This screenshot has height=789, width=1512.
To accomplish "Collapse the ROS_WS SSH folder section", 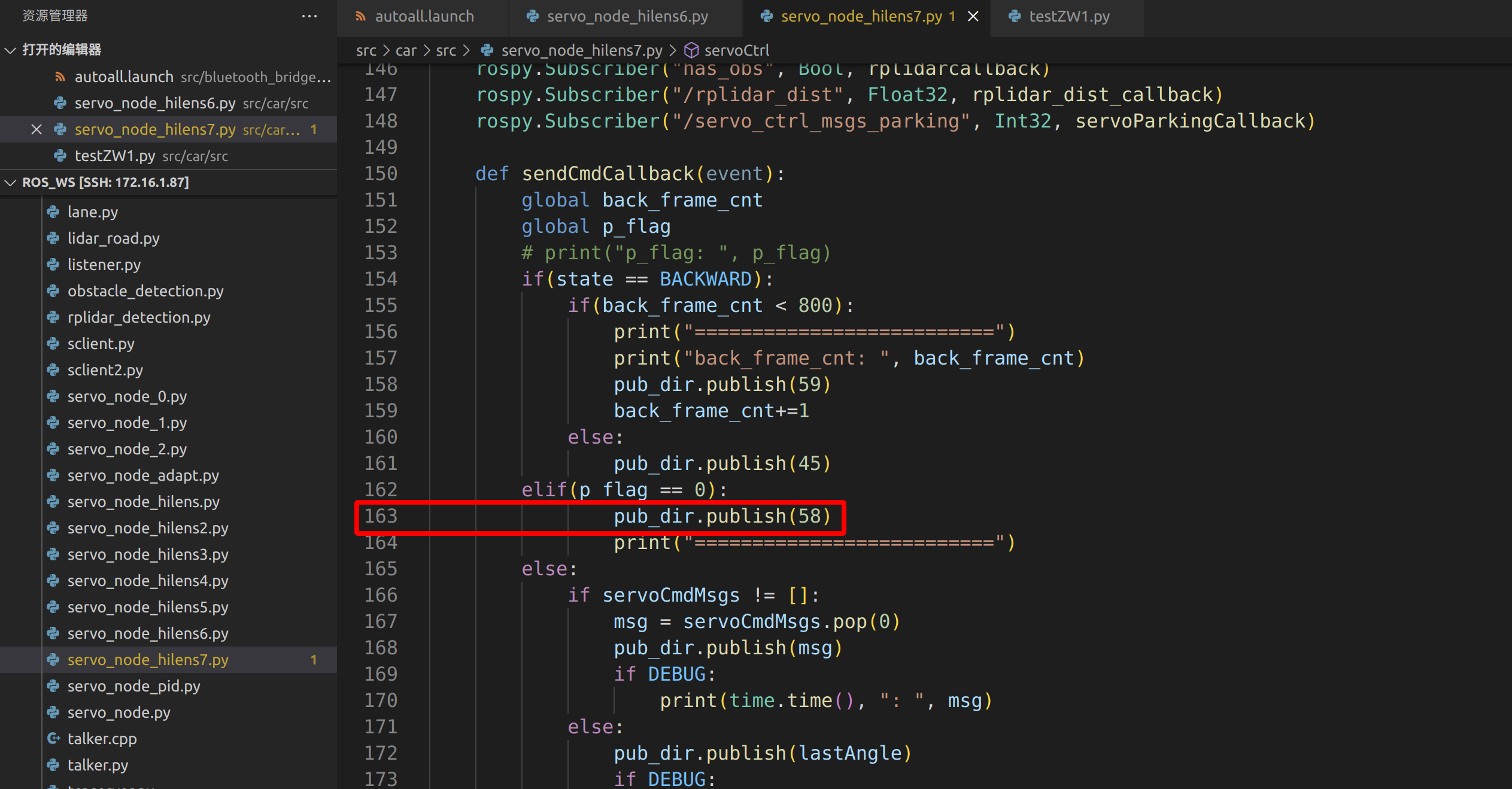I will click(10, 183).
